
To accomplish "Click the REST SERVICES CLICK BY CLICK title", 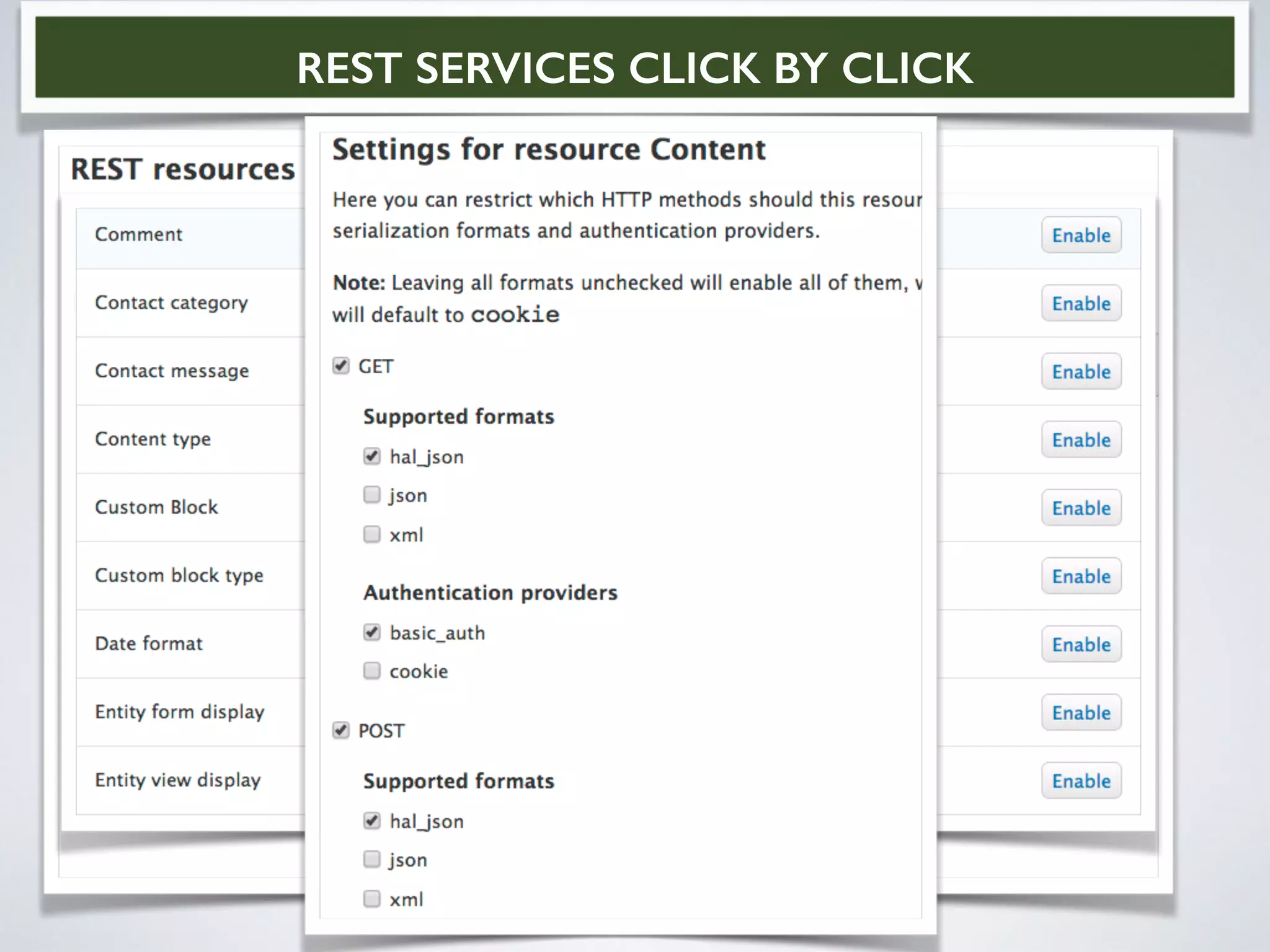I will click(x=635, y=68).
